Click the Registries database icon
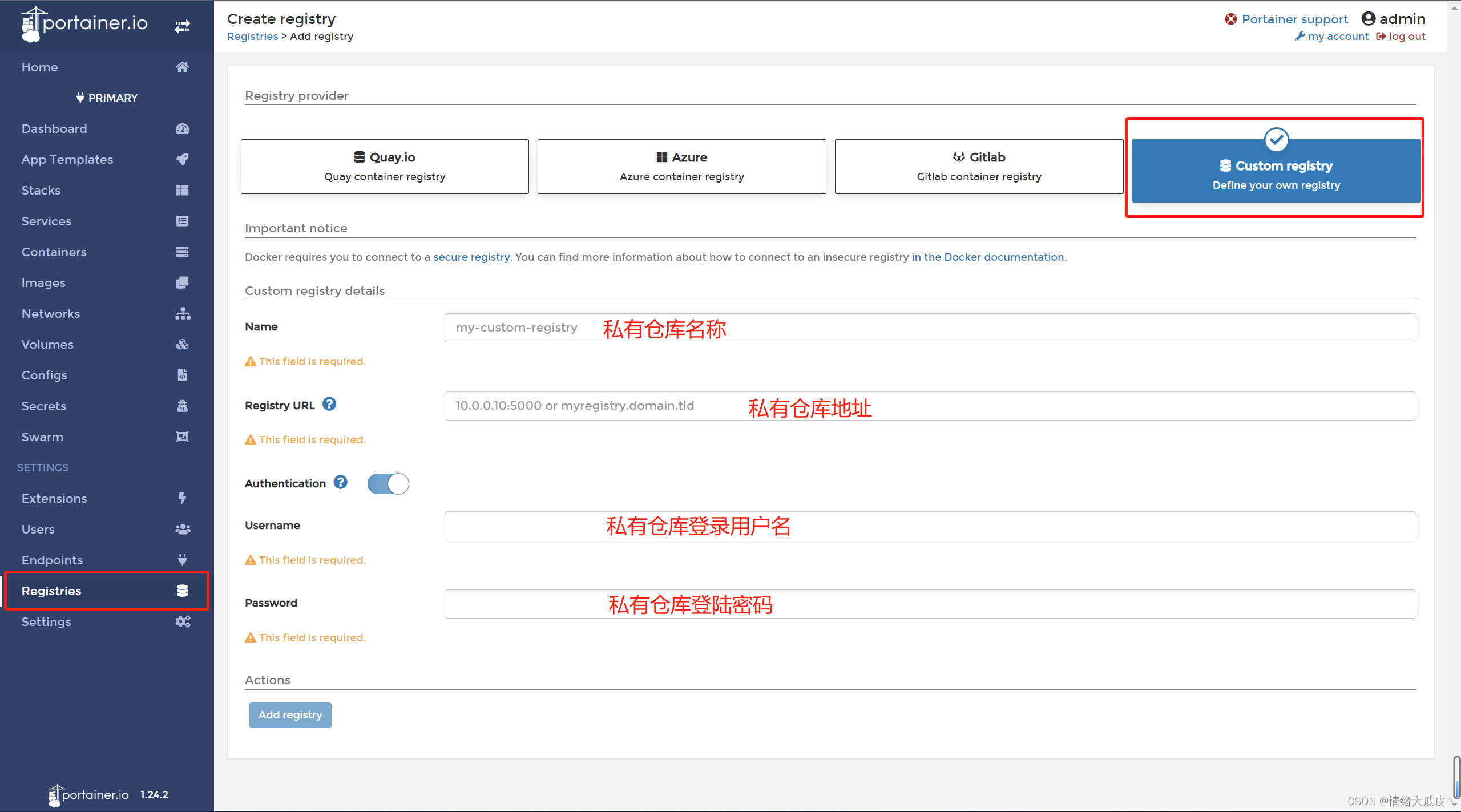This screenshot has height=812, width=1461. (182, 591)
